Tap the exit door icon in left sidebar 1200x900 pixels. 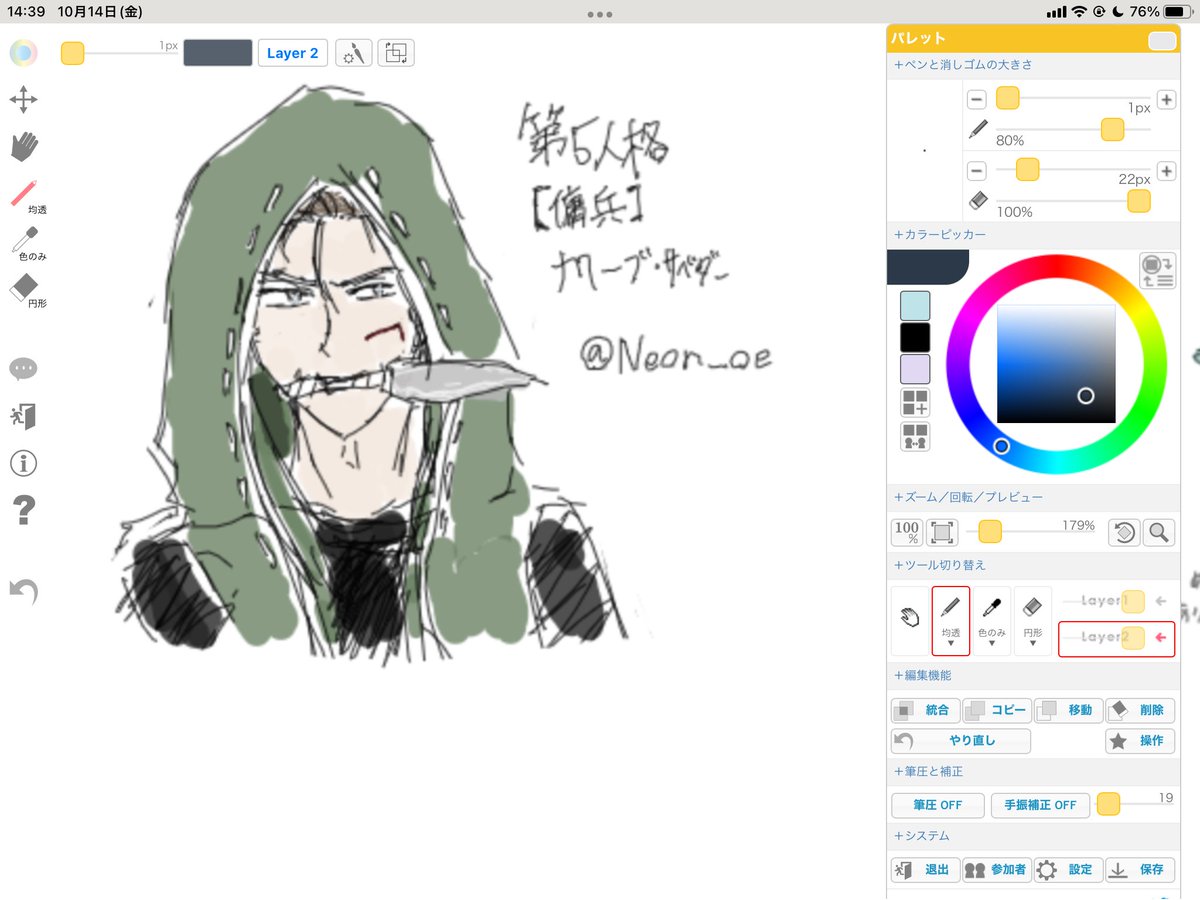(23, 417)
